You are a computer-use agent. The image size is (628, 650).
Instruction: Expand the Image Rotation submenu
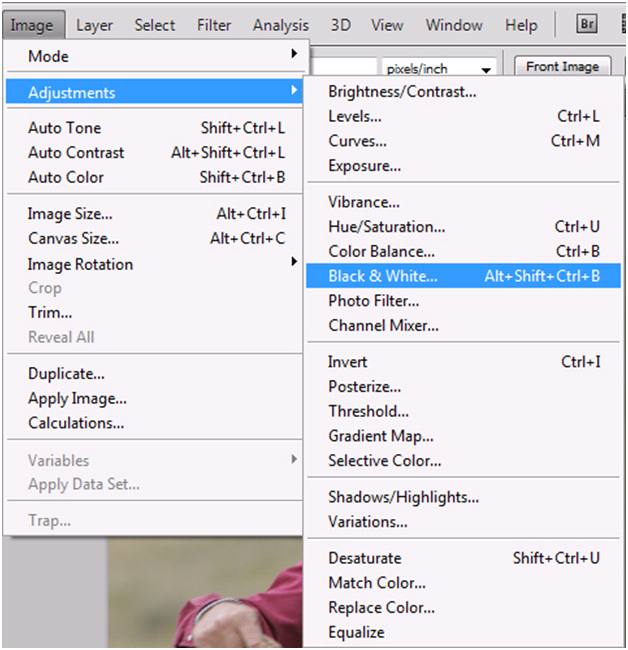pos(155,264)
